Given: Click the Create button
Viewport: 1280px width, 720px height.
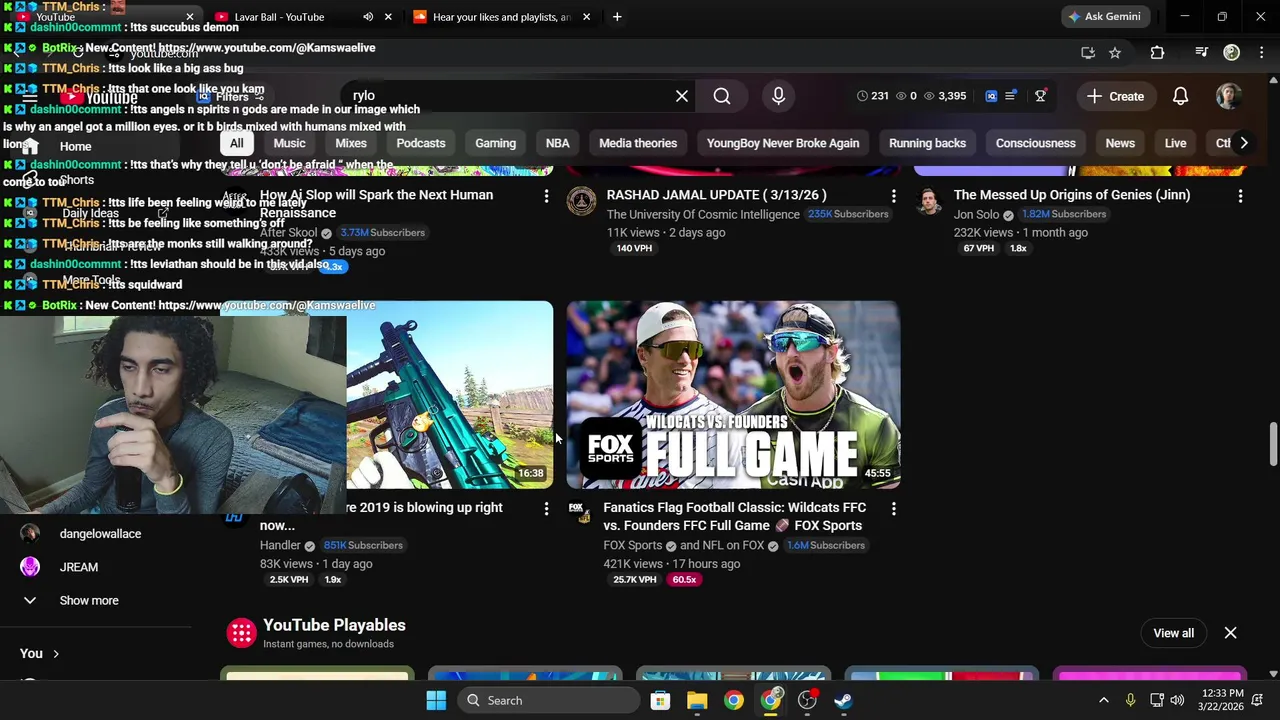Looking at the screenshot, I should coord(1116,96).
